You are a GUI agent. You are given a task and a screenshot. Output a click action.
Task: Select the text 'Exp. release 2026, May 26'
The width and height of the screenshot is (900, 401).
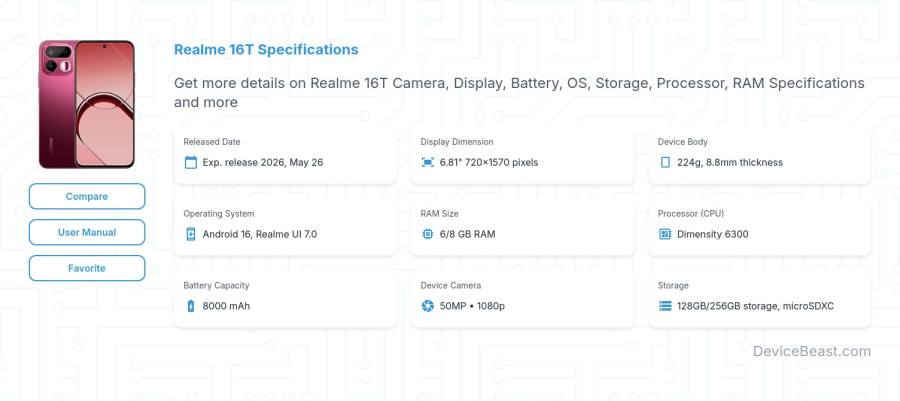point(263,162)
